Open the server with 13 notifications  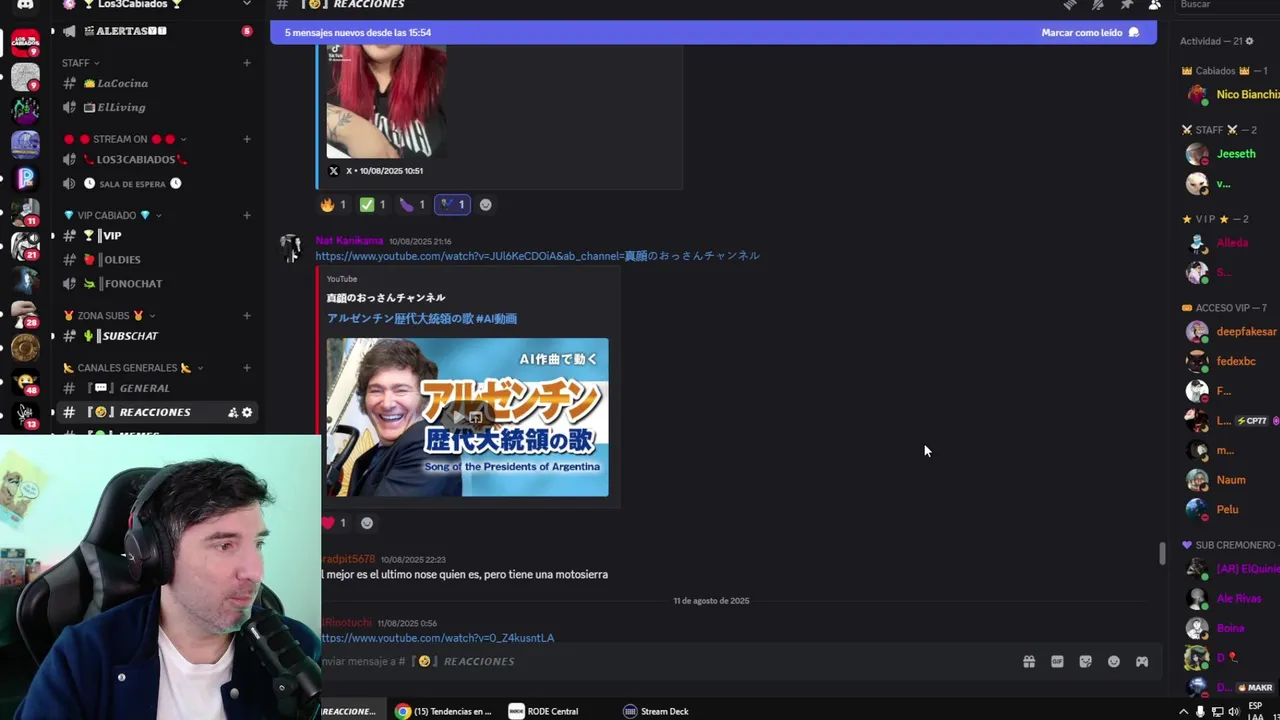click(25, 415)
